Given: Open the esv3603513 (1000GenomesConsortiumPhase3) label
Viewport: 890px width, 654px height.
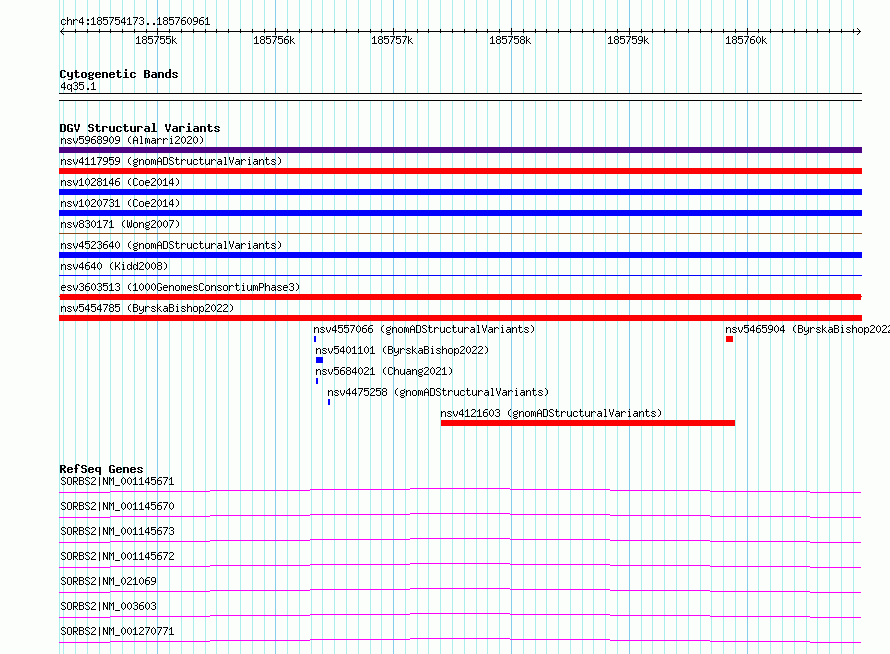Looking at the screenshot, I should point(180,287).
